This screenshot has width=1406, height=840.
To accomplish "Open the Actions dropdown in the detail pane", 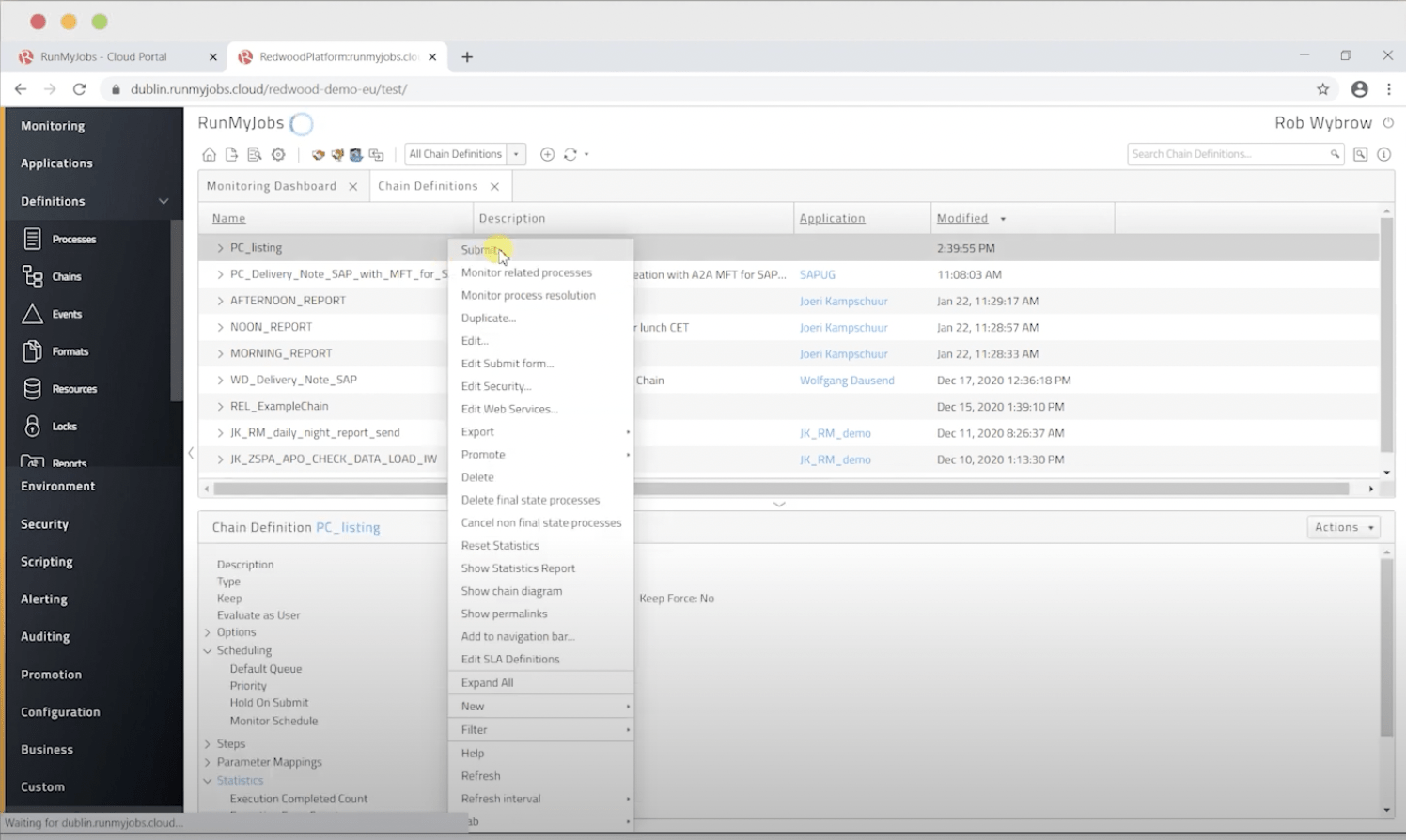I will pyautogui.click(x=1341, y=527).
